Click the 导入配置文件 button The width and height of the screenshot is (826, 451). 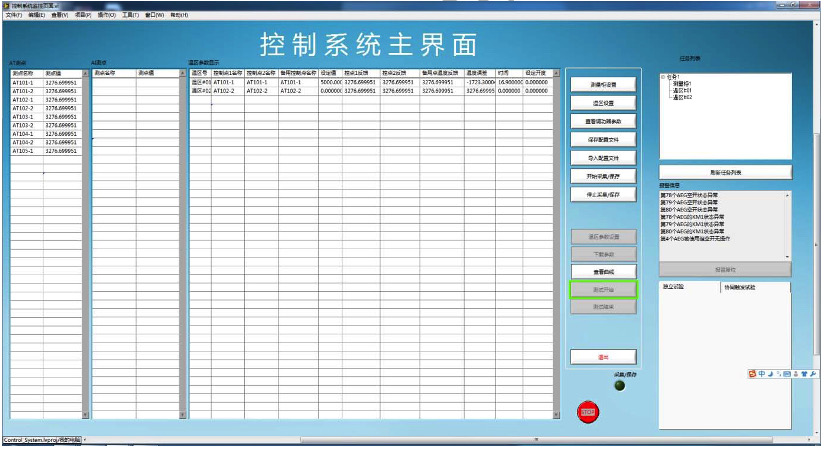coord(603,158)
